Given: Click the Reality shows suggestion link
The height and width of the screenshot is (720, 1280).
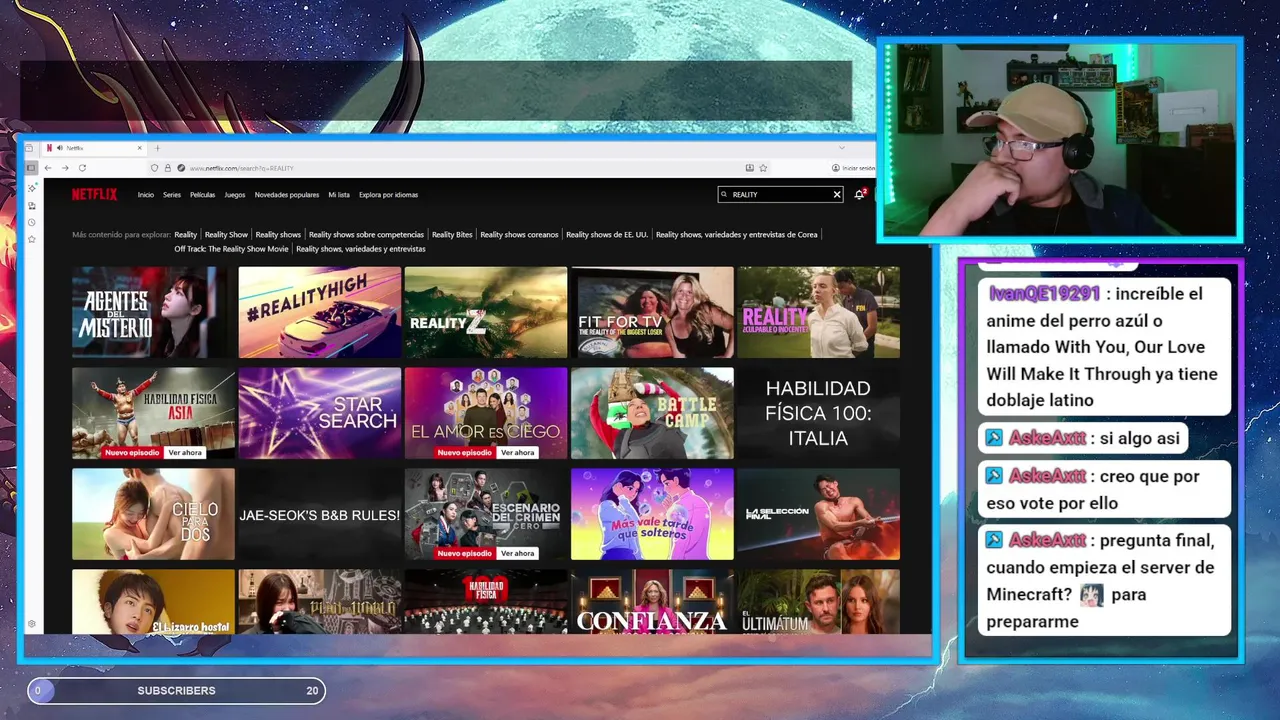Looking at the screenshot, I should pyautogui.click(x=278, y=235).
